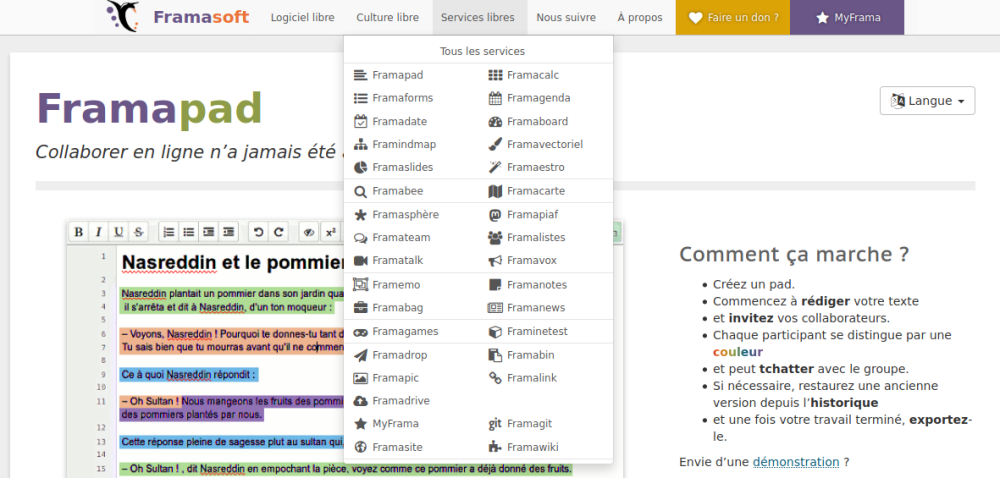
Task: Click bullet list button in pad preview
Action: point(189,232)
